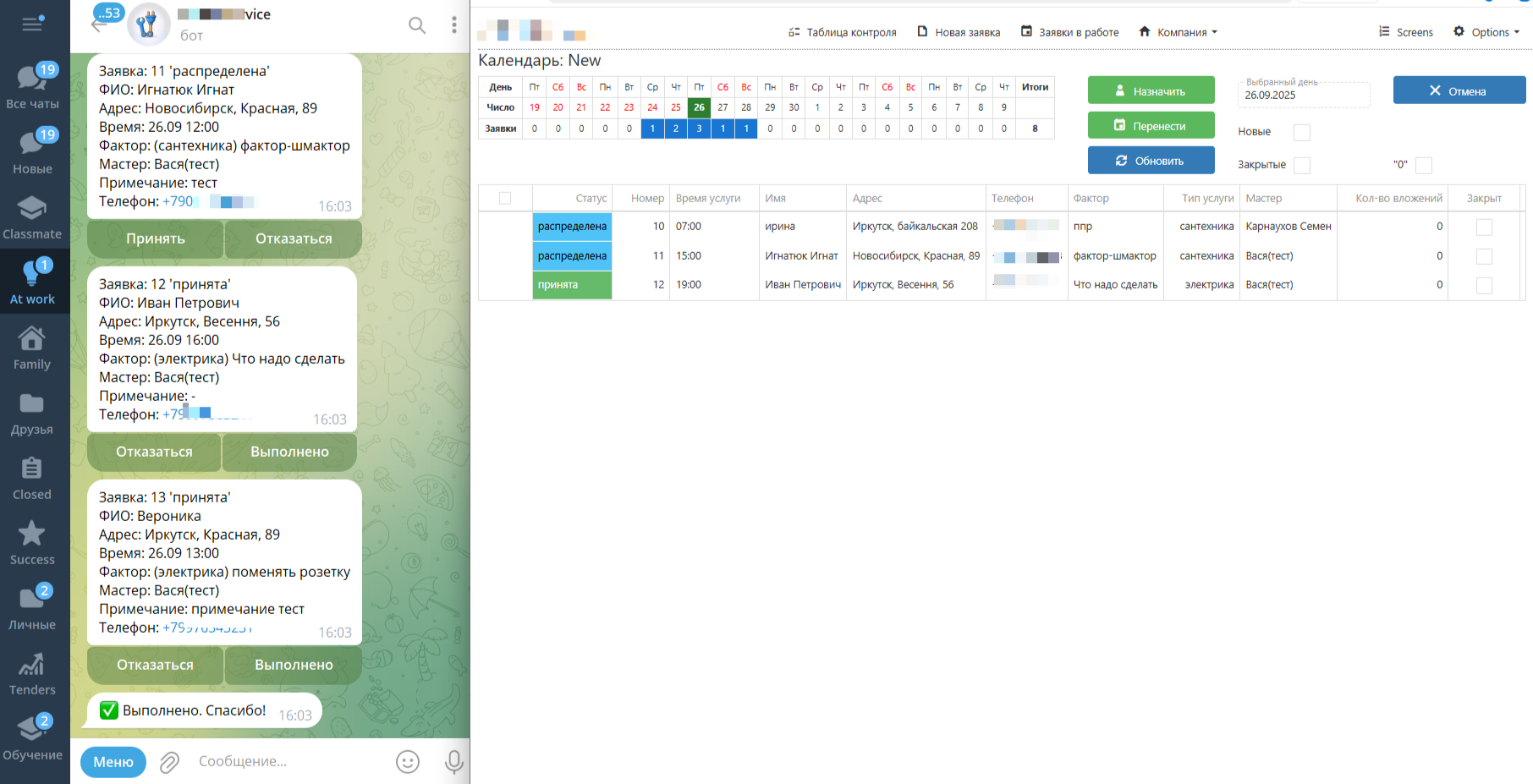The width and height of the screenshot is (1533, 784).
Task: Accept request 11 with 'Принять'
Action: 156,238
